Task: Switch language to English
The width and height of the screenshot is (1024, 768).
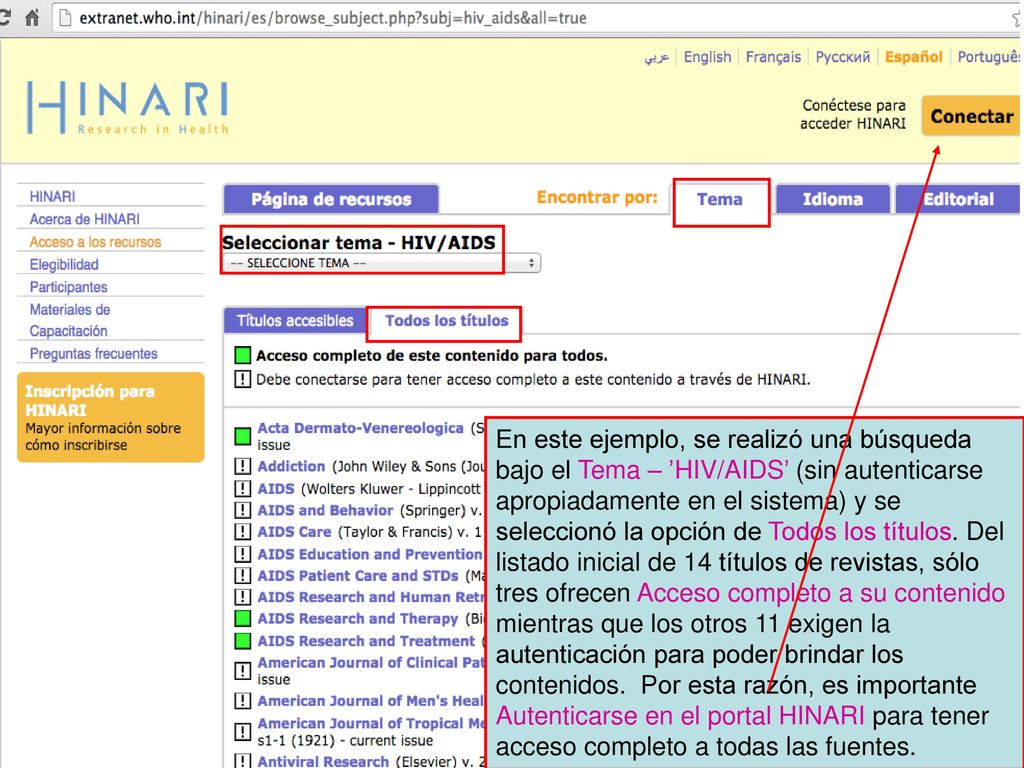Action: 707,57
